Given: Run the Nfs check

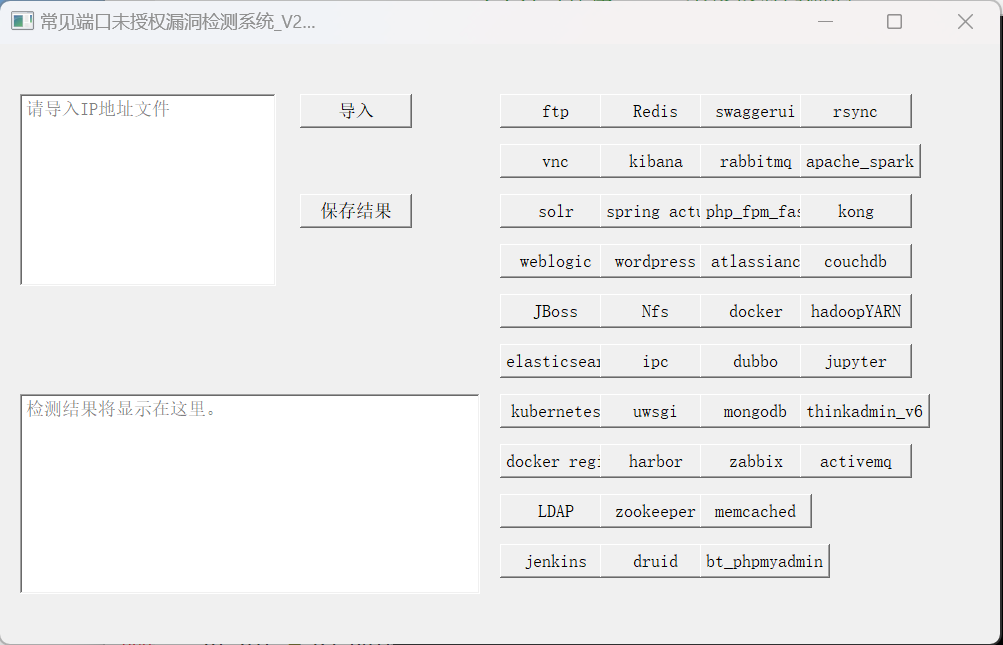Looking at the screenshot, I should (x=651, y=310).
